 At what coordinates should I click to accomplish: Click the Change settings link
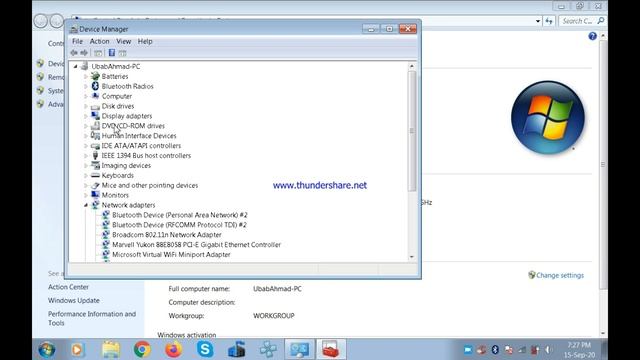[x=560, y=275]
